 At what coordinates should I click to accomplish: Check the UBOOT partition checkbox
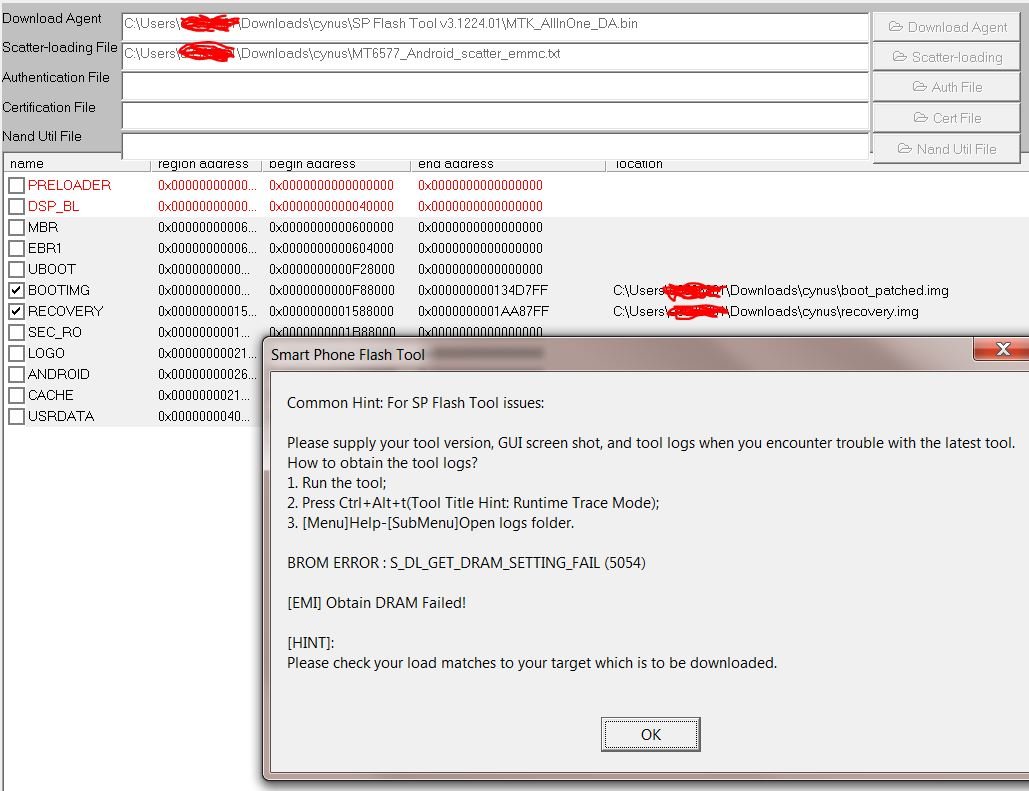tap(16, 270)
